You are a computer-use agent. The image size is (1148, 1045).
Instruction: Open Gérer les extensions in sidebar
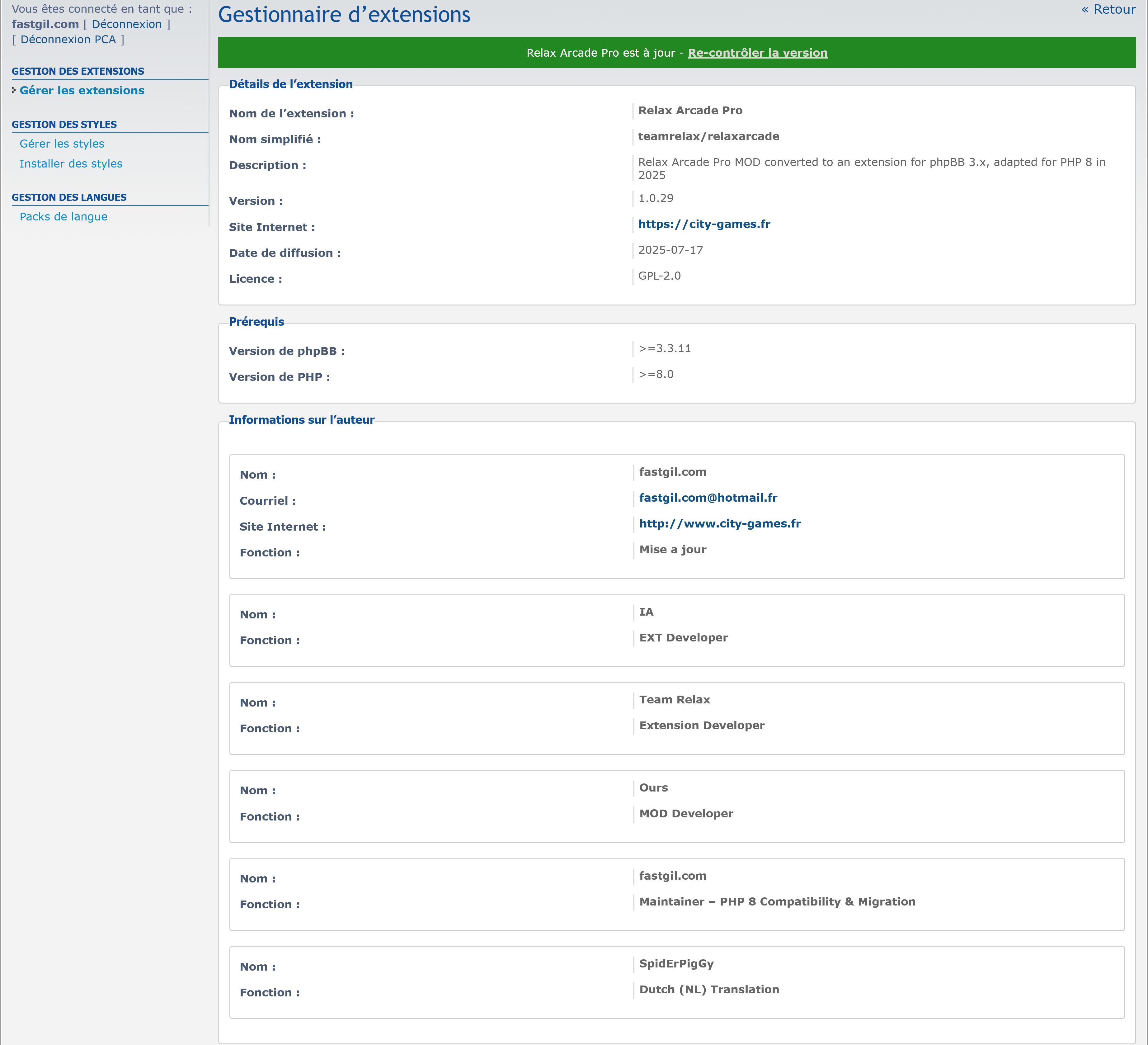tap(82, 91)
